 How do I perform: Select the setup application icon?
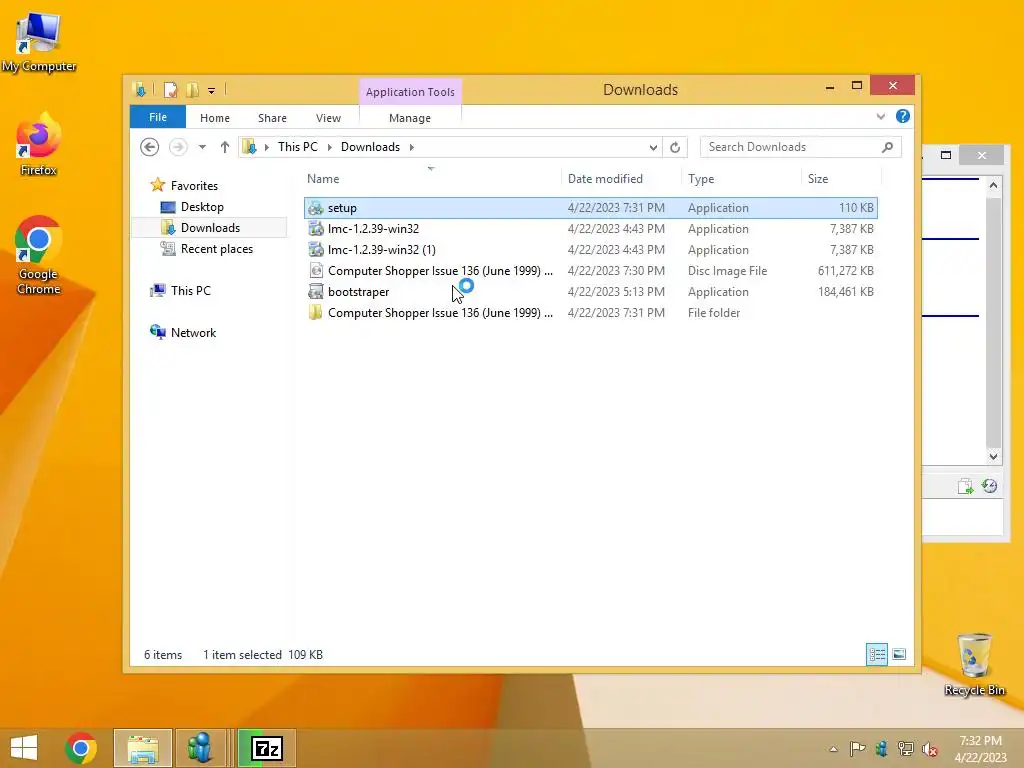(316, 208)
